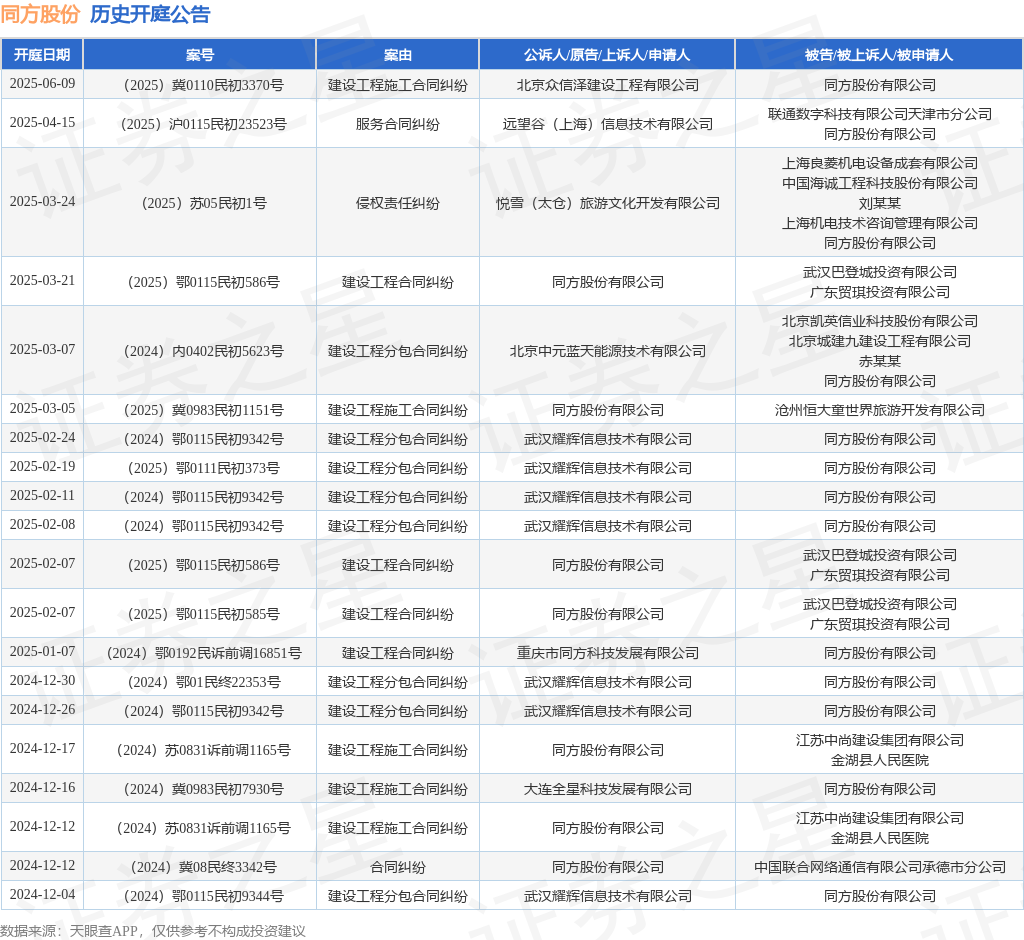This screenshot has width=1024, height=940.
Task: Select the 服务合同纠纷 cause cell
Action: point(398,124)
